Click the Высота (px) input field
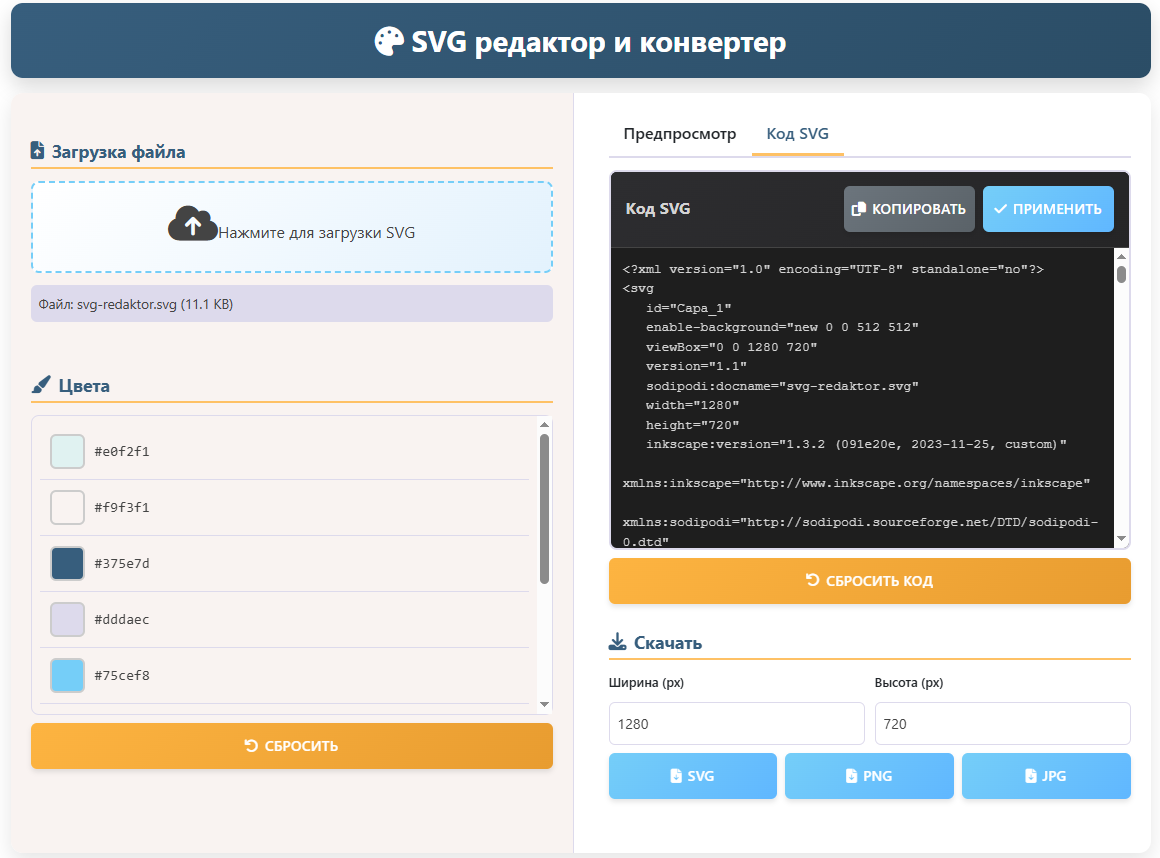Viewport: 1160px width, 858px height. 1002,723
